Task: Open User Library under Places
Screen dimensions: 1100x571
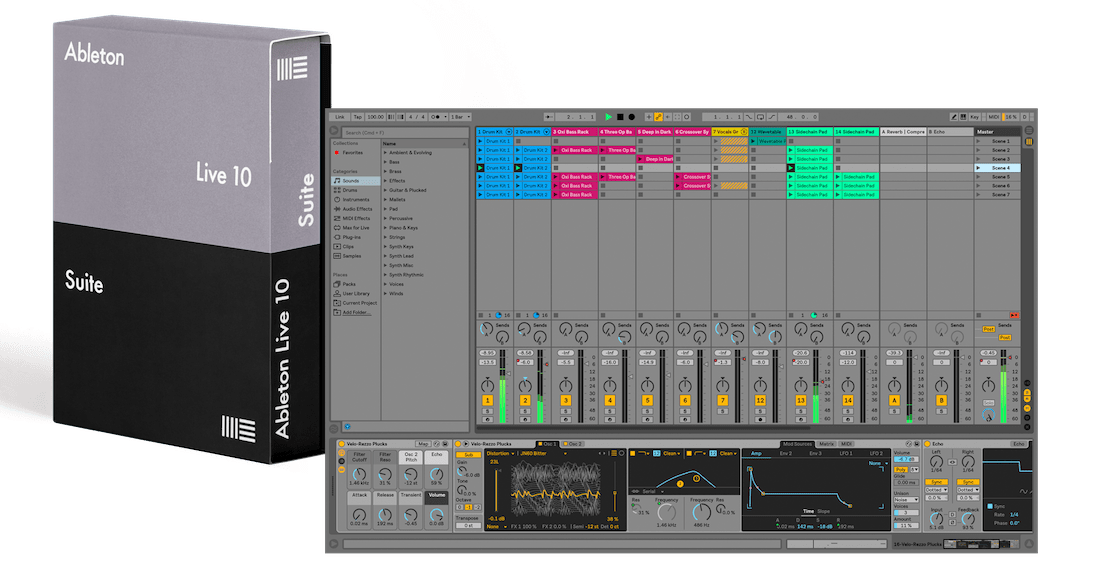Action: pos(356,293)
